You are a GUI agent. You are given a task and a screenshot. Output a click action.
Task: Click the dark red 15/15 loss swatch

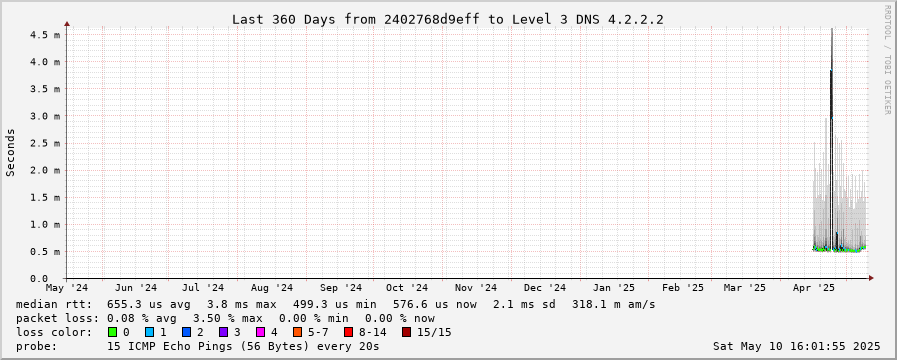tap(406, 332)
